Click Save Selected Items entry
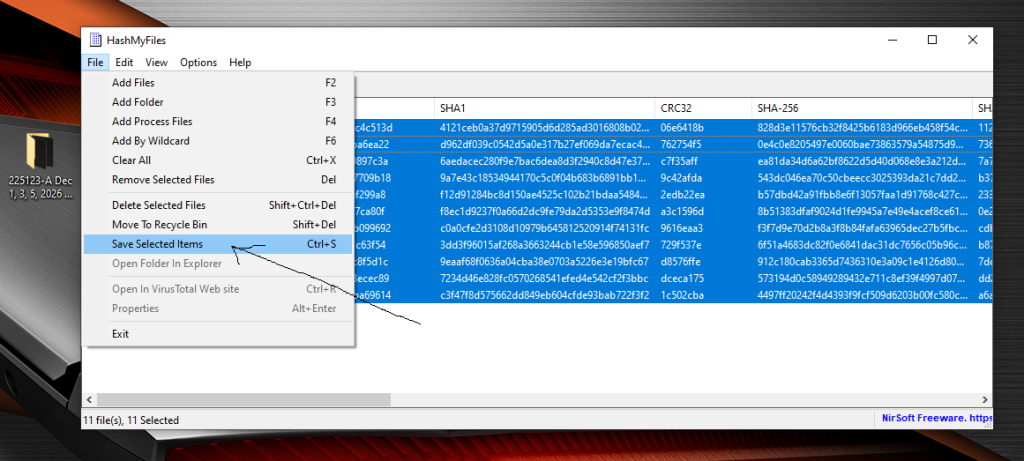This screenshot has width=1024, height=461. pos(218,244)
